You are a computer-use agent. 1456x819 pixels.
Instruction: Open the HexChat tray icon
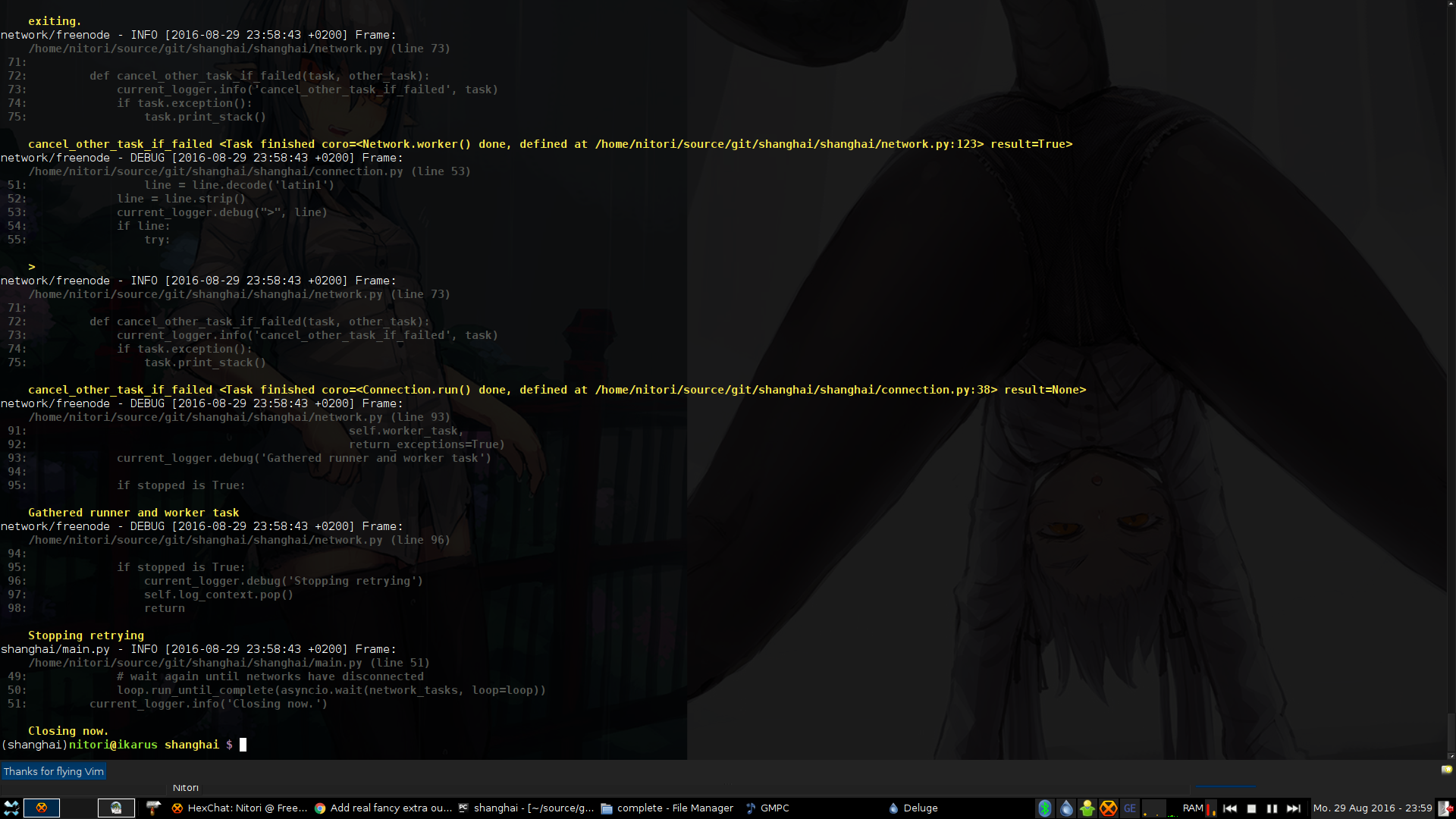point(1109,808)
